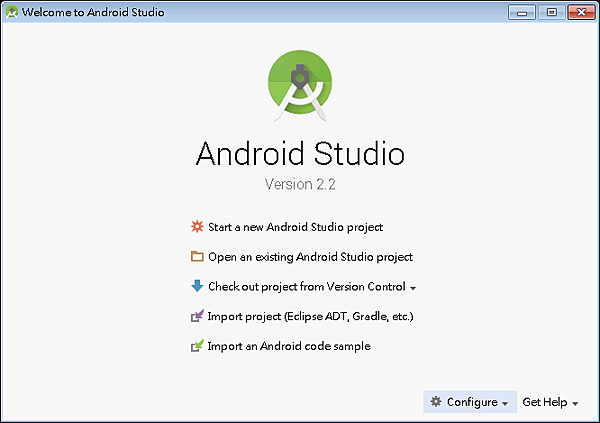The width and height of the screenshot is (600, 423).
Task: Click the blue down-arrow Version Control icon
Action: [x=197, y=286]
